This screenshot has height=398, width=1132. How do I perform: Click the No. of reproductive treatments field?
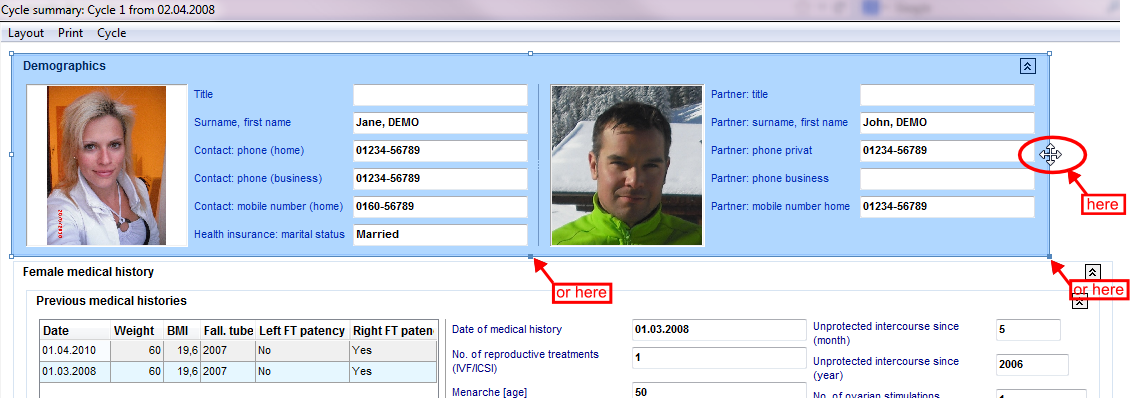coord(718,358)
